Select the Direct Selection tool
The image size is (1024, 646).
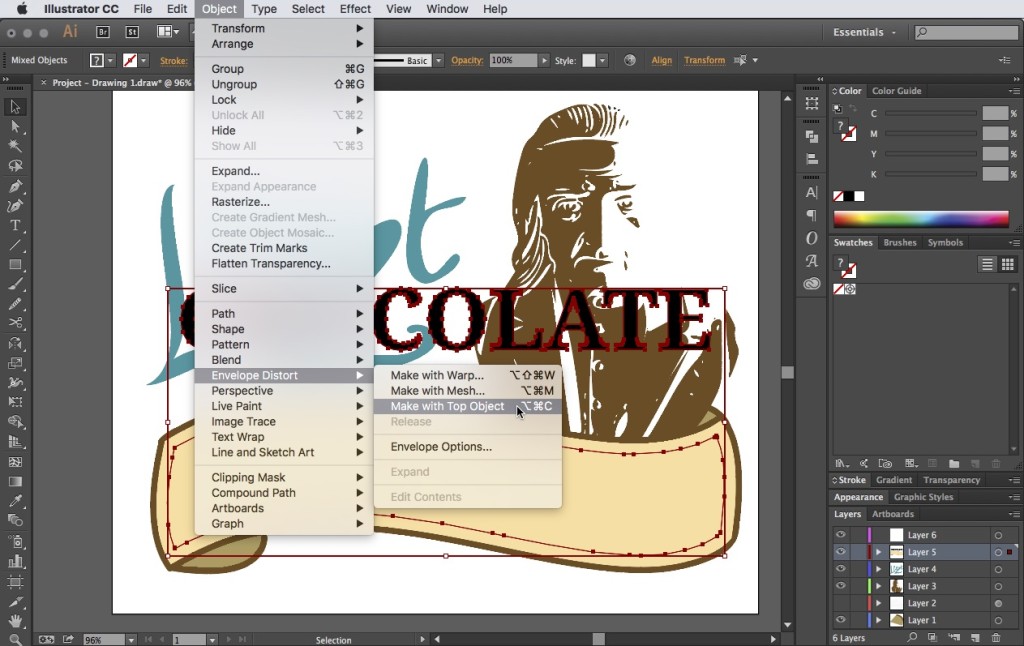pos(15,126)
